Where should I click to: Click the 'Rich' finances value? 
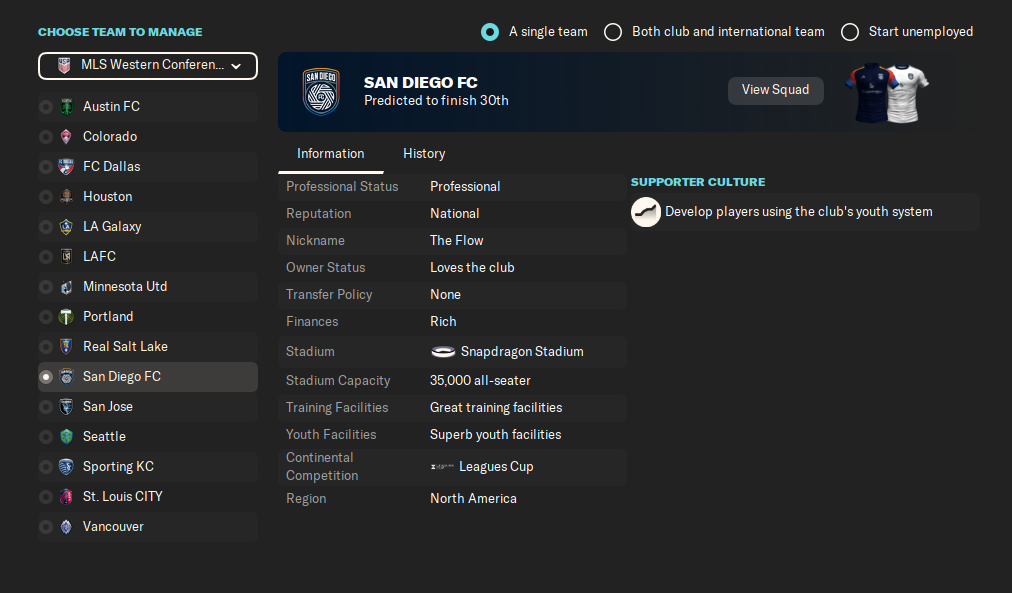[x=443, y=322]
